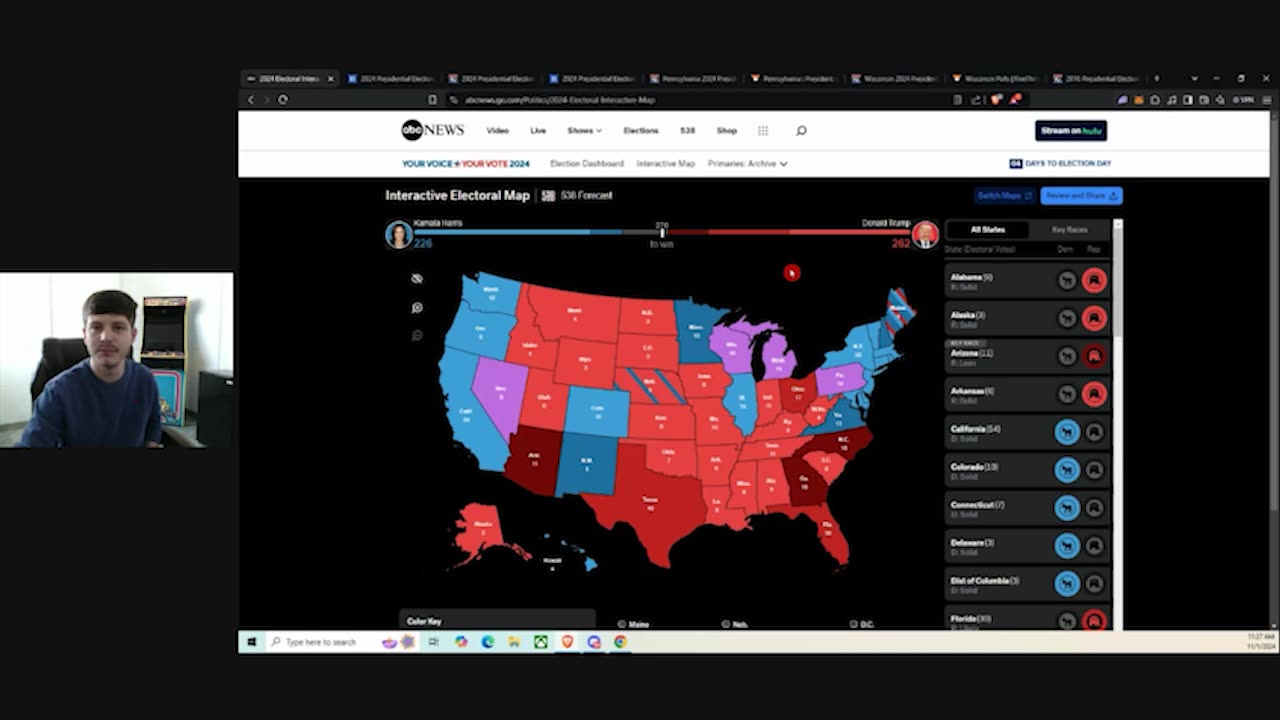The height and width of the screenshot is (720, 1280).
Task: Select Democrat donkey for Dist of Columbia
Action: click(1067, 584)
